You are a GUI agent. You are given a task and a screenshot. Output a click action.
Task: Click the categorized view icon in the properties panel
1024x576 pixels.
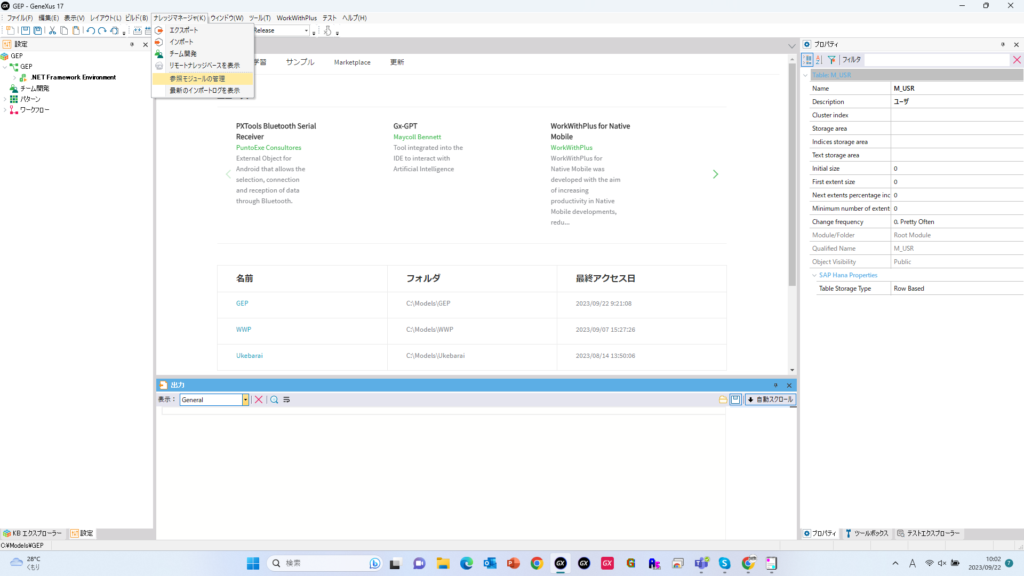click(x=808, y=60)
